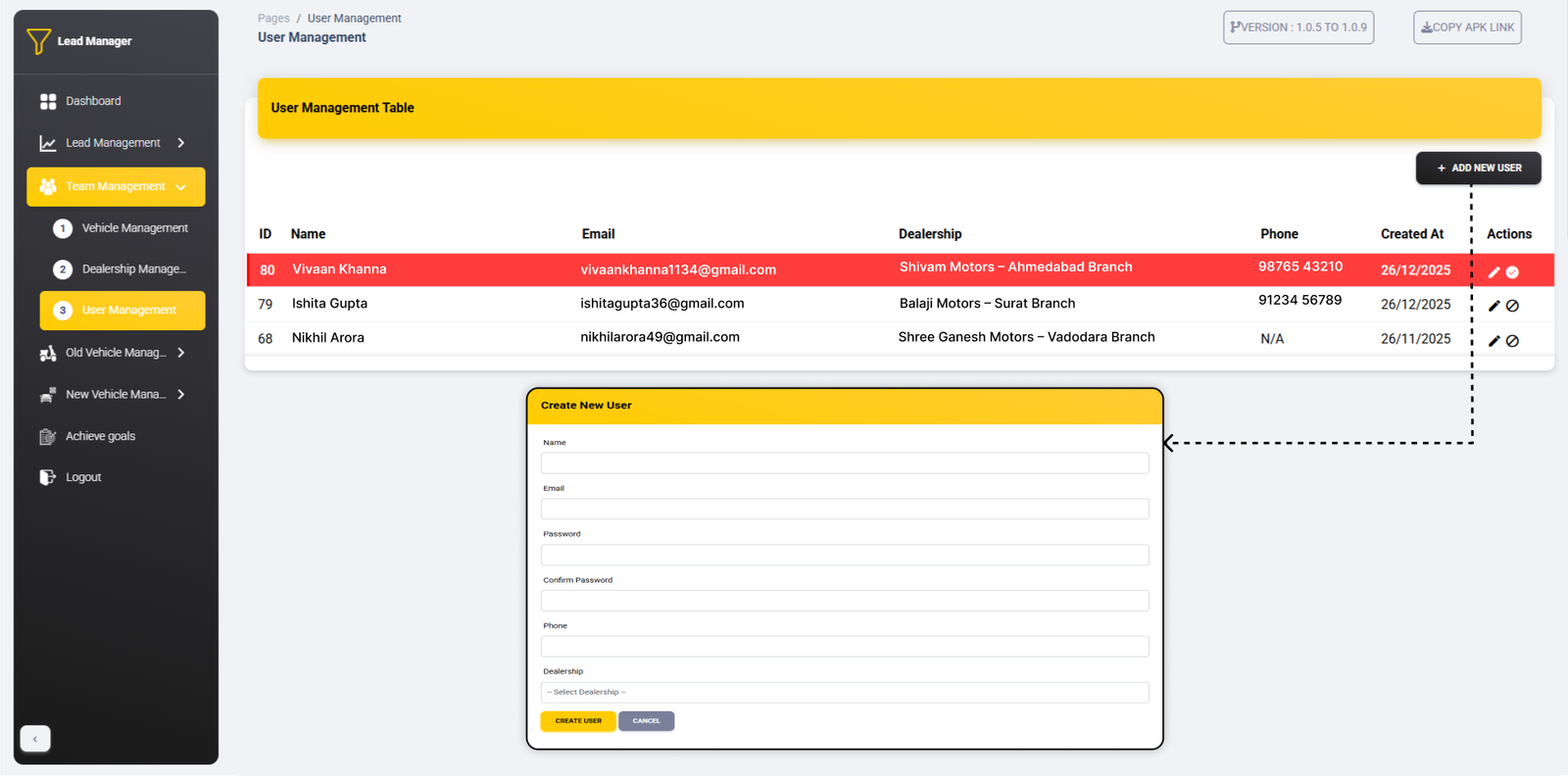The width and height of the screenshot is (1568, 776).
Task: Edit user Vivaan Khanna with pencil icon
Action: (x=1494, y=272)
